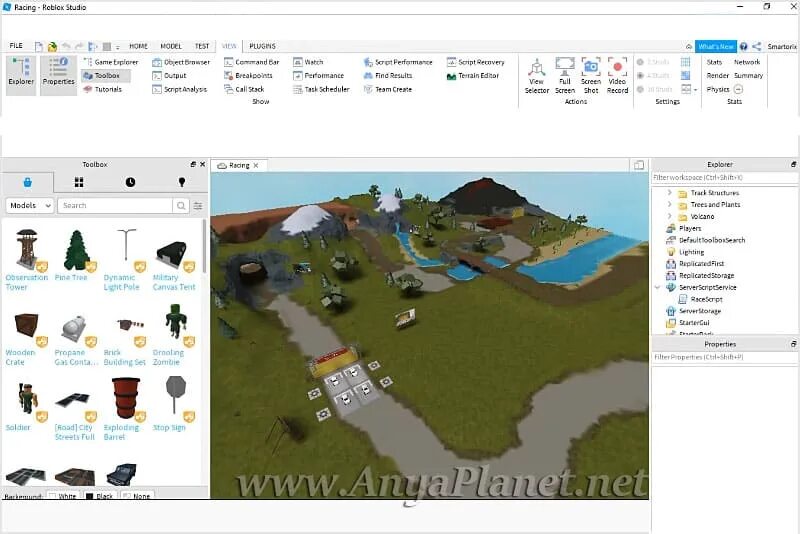800x534 pixels.
Task: Open Performance window
Action: point(318,75)
